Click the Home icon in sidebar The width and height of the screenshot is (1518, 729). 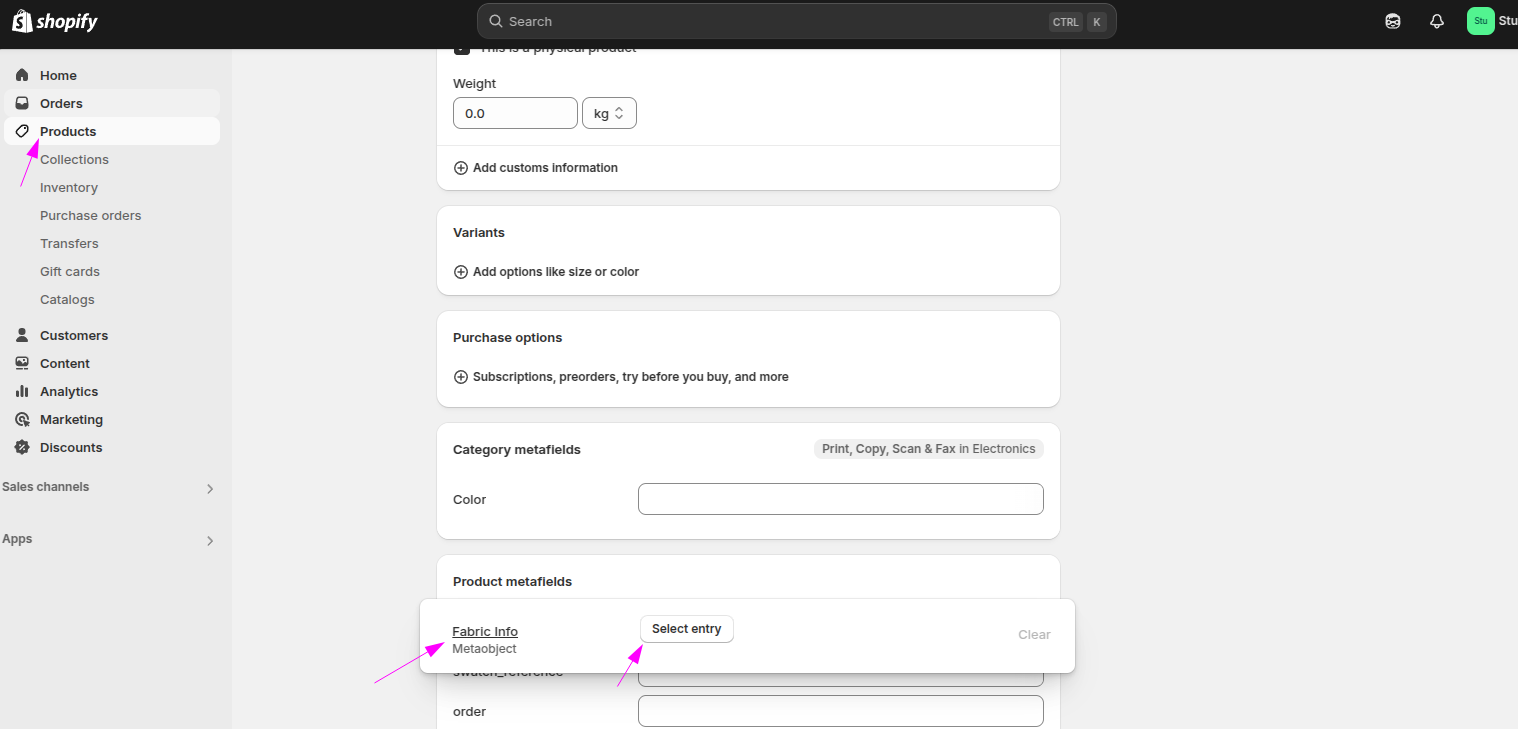click(22, 75)
